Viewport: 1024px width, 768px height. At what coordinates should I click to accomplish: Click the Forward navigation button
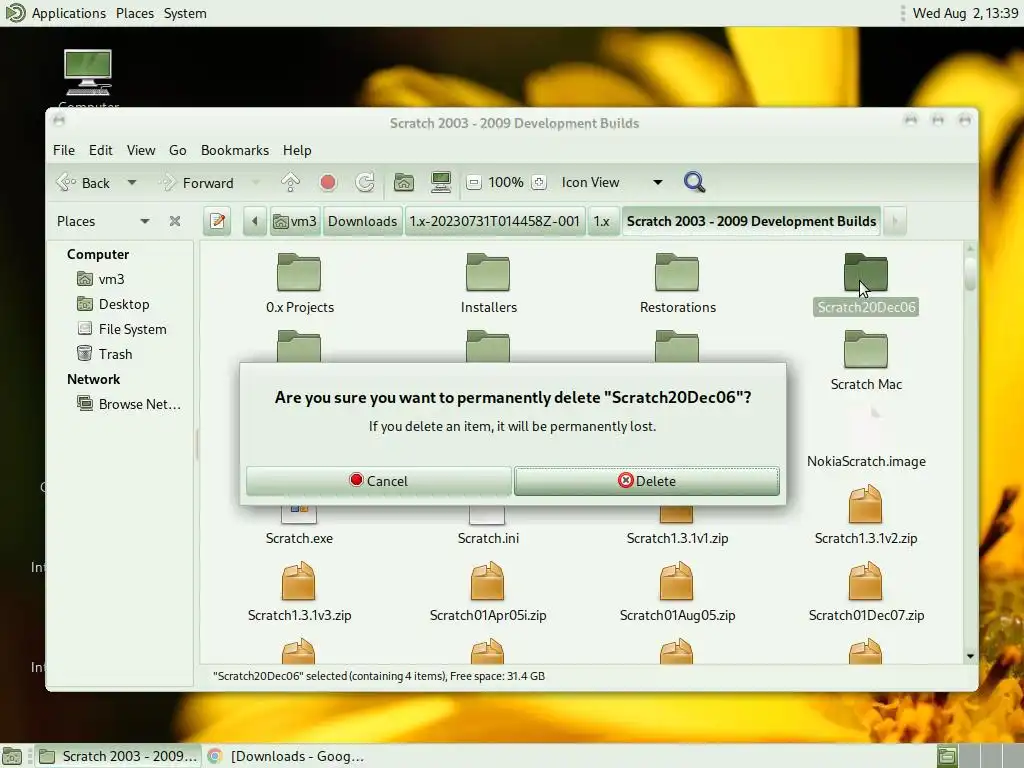[197, 183]
